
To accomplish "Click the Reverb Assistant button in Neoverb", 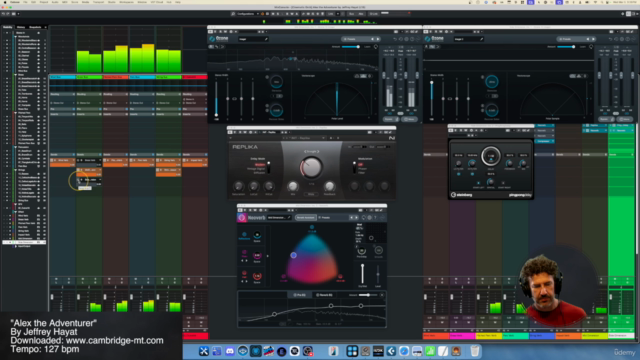I will click(305, 218).
